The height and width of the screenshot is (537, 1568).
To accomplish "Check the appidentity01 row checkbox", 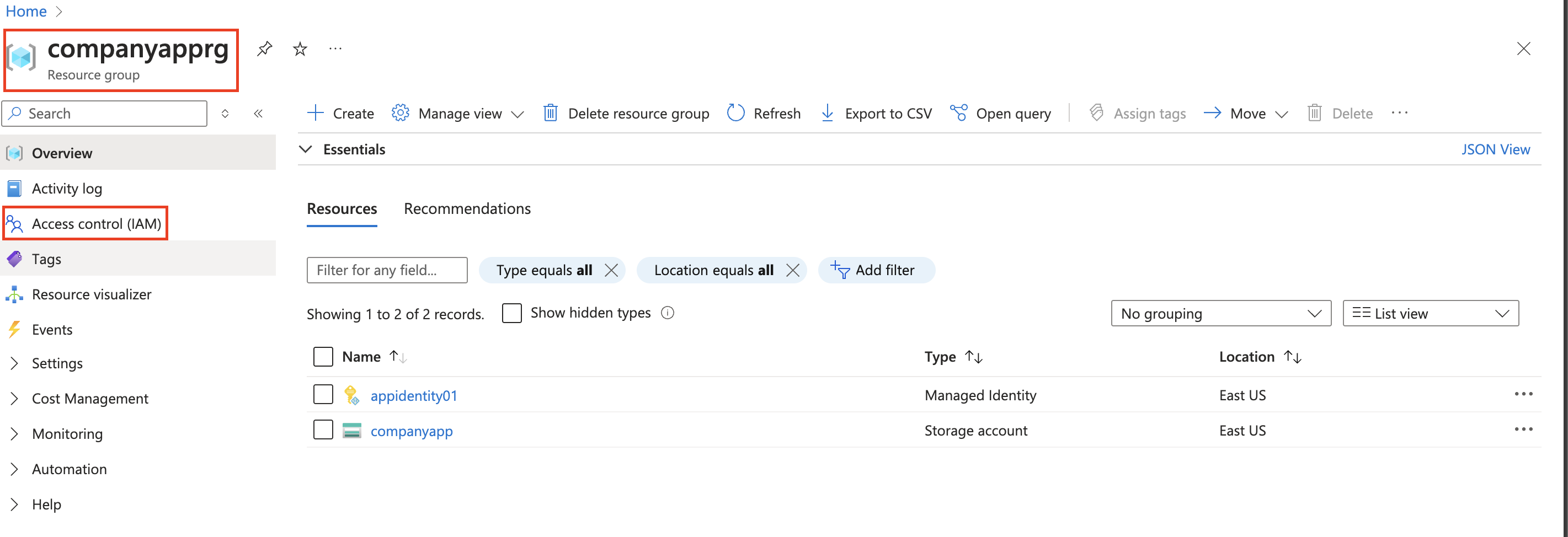I will pyautogui.click(x=323, y=394).
